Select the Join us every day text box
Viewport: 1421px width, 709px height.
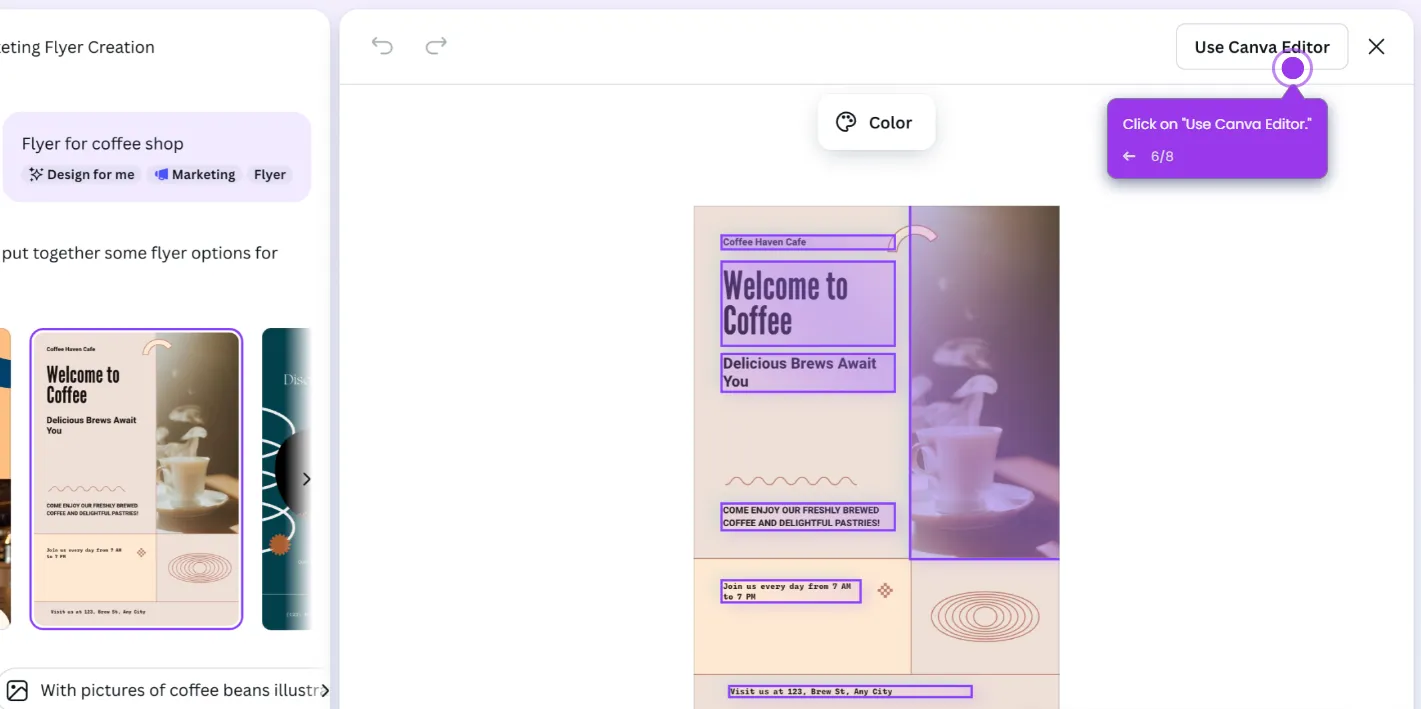point(791,591)
